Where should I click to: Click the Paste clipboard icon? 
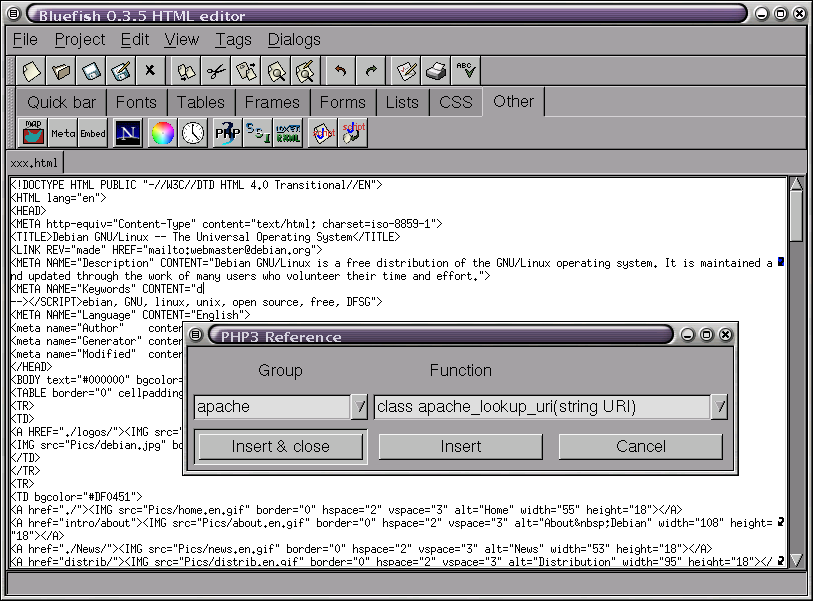tap(247, 71)
